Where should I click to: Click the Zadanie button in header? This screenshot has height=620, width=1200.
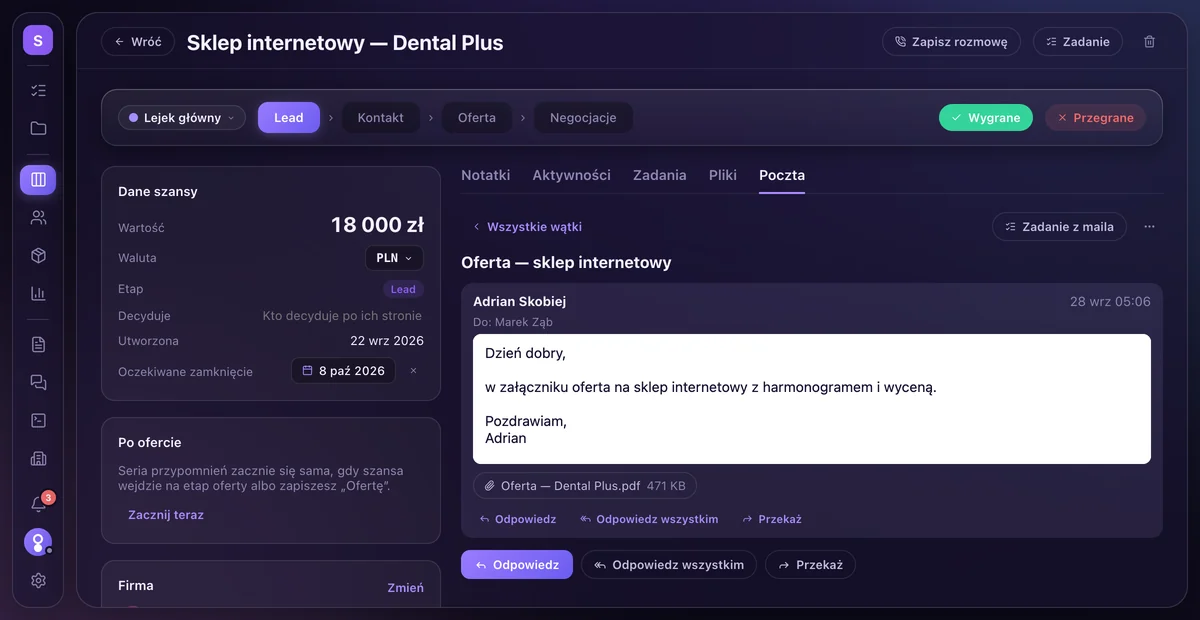point(1078,42)
